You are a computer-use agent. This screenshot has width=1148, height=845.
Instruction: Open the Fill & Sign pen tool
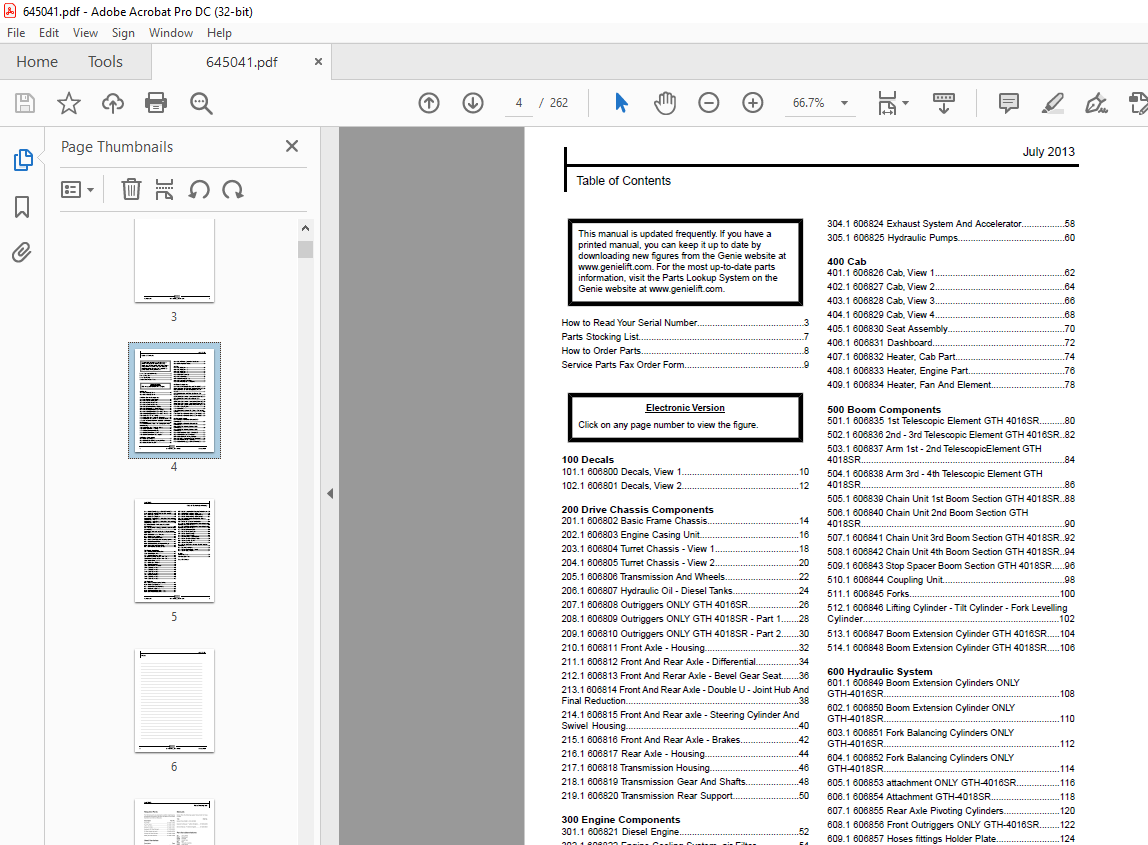coord(1096,103)
